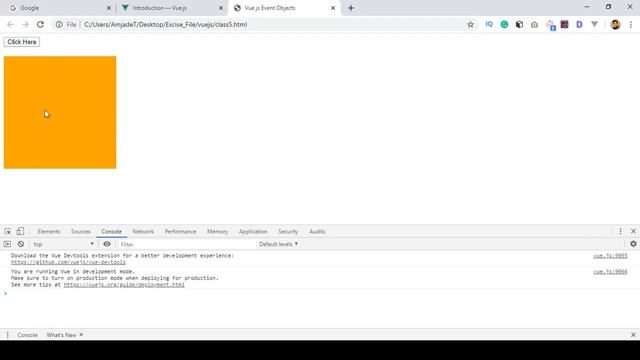Close the Google tab

[109, 8]
